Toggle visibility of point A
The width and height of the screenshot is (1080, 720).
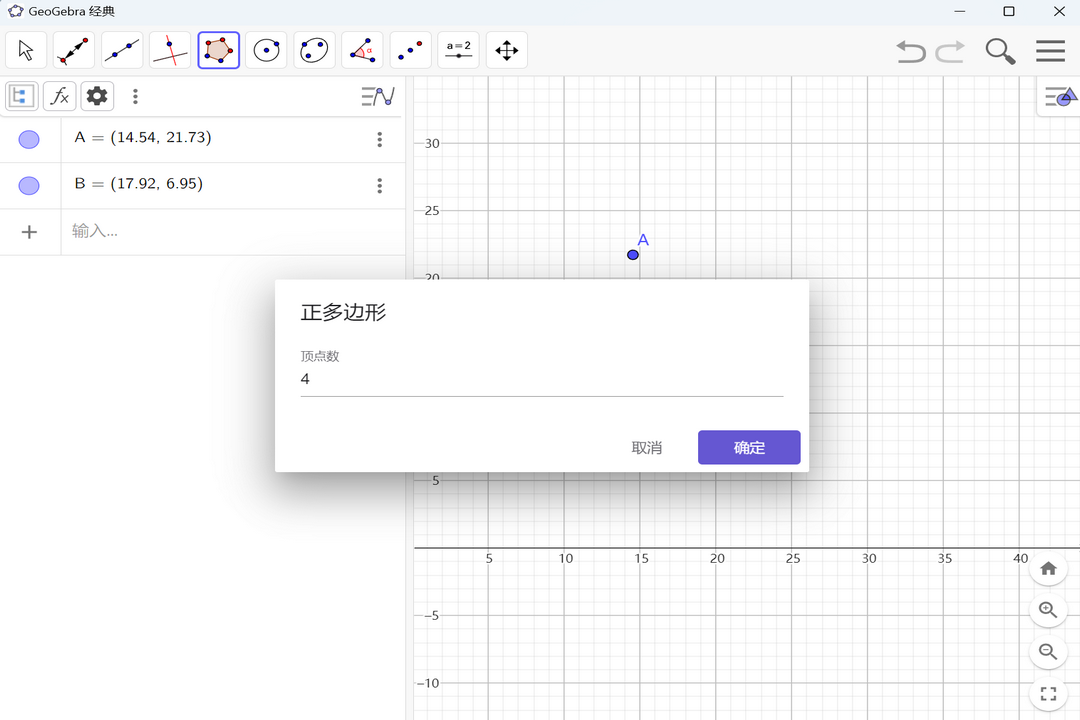[x=29, y=139]
